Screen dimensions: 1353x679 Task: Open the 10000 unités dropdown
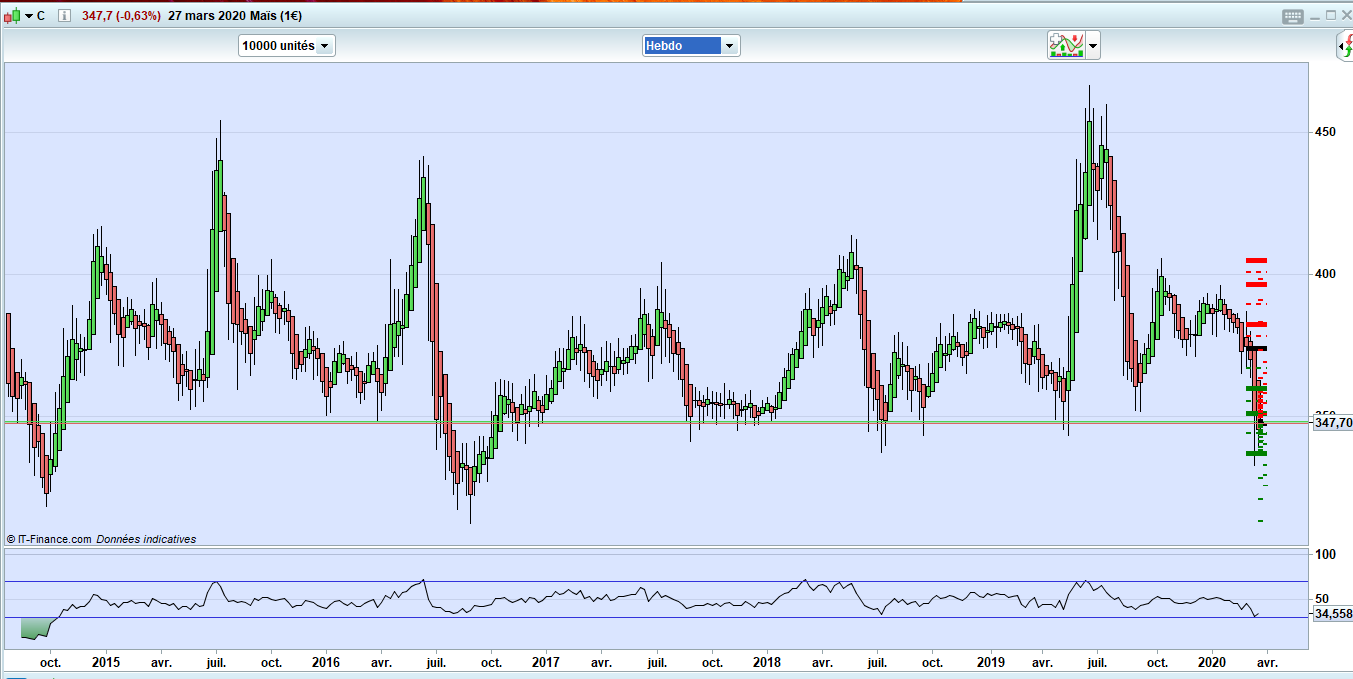click(287, 46)
